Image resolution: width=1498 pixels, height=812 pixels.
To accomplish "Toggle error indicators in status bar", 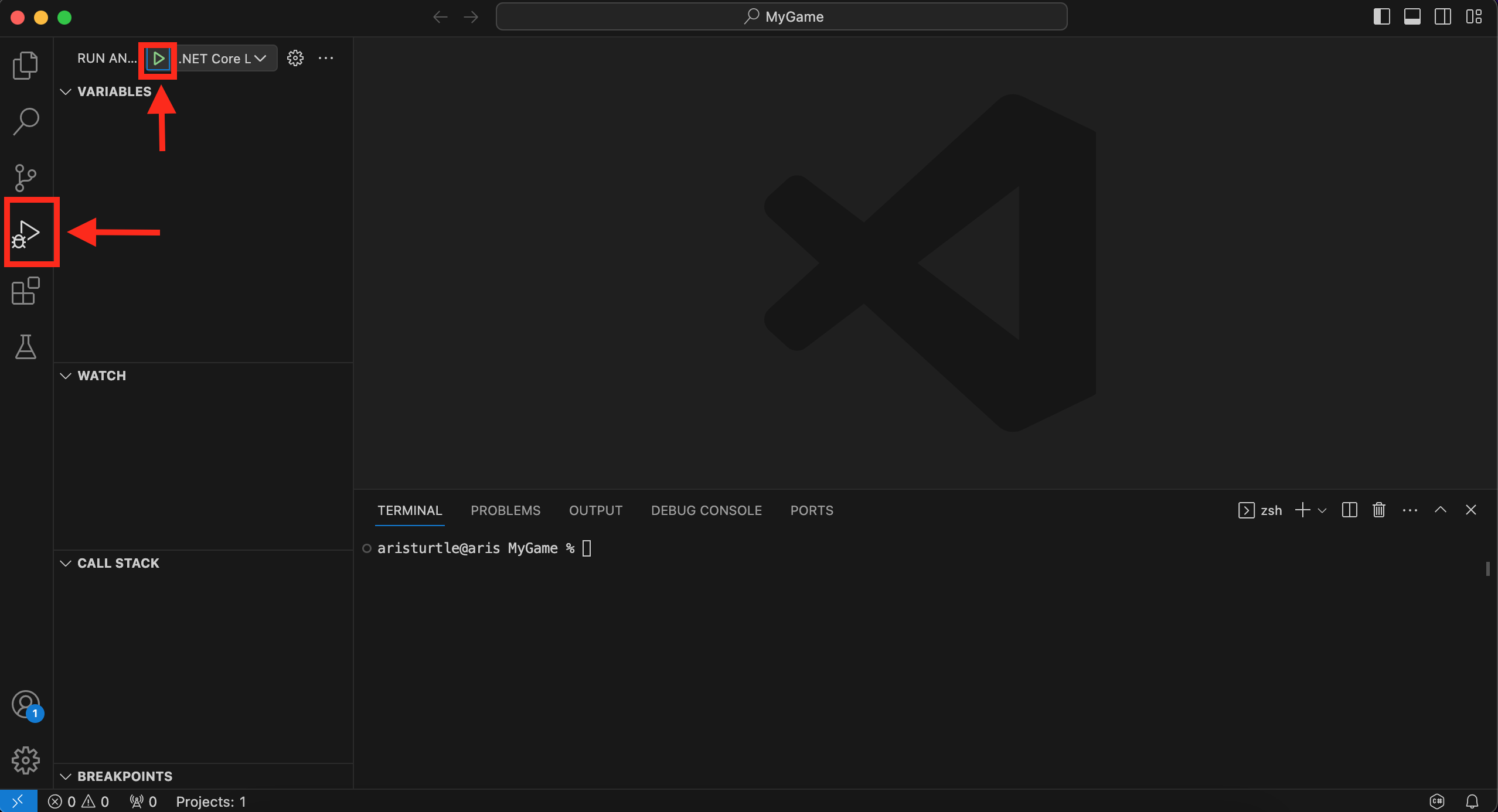I will [80, 800].
